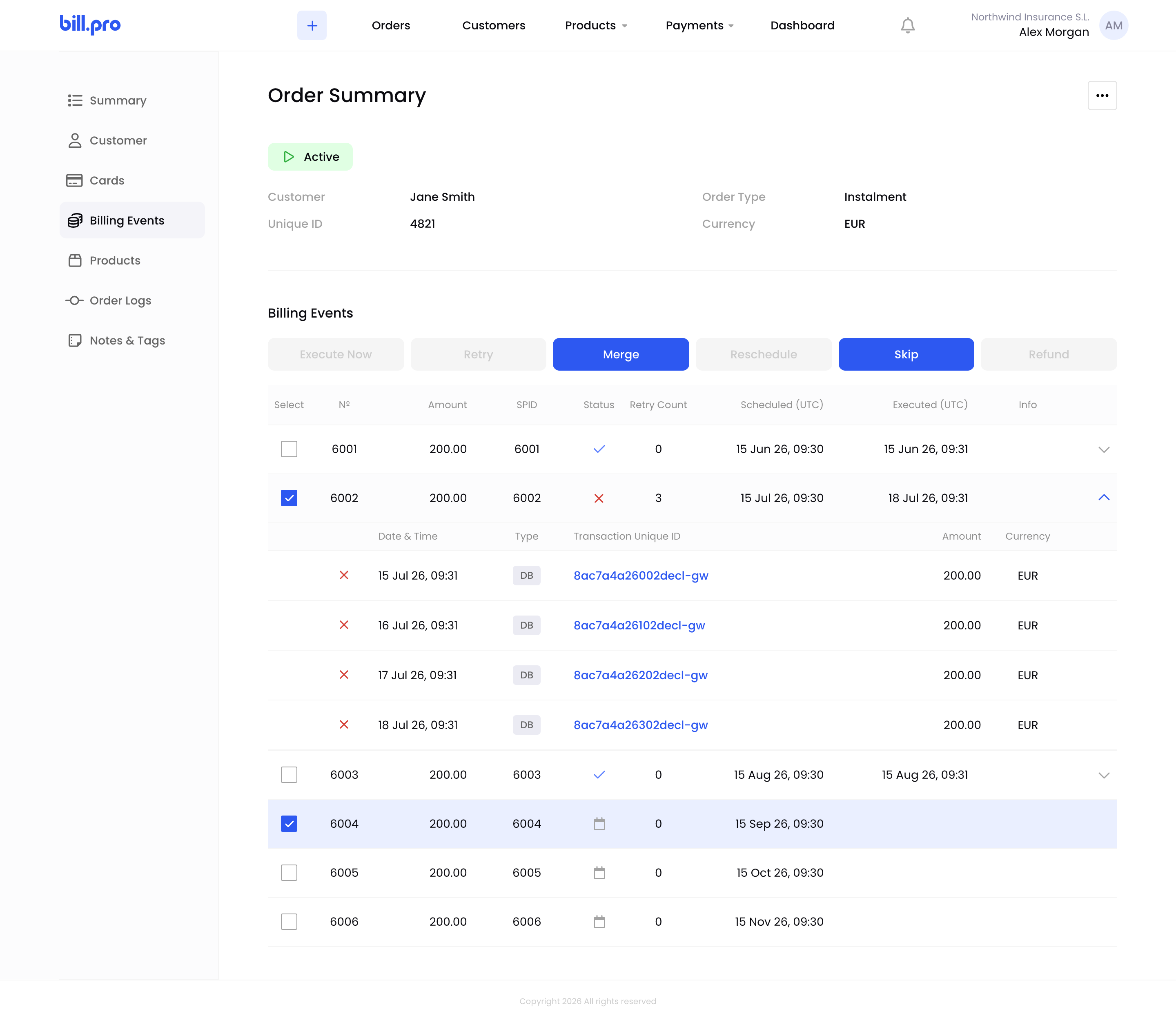The image size is (1176, 1018).
Task: Click the Customer person icon in sidebar
Action: click(x=75, y=140)
